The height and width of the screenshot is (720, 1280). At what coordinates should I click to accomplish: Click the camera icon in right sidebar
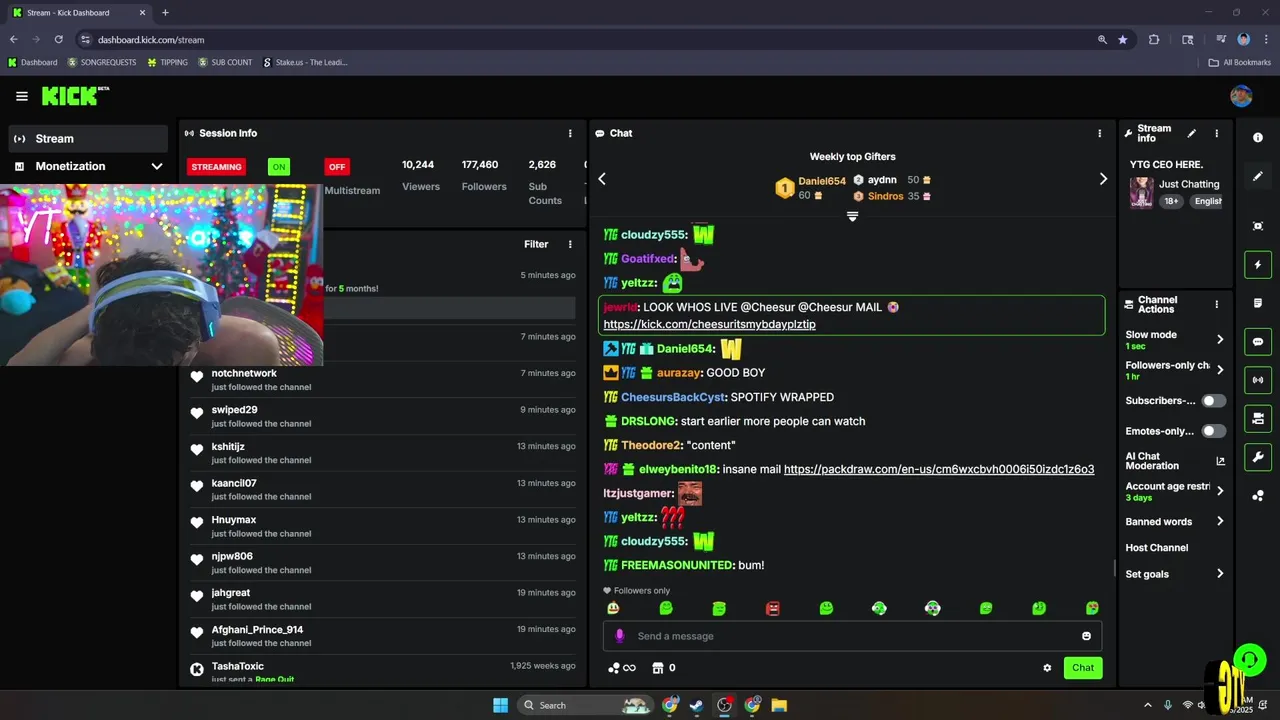1258,418
